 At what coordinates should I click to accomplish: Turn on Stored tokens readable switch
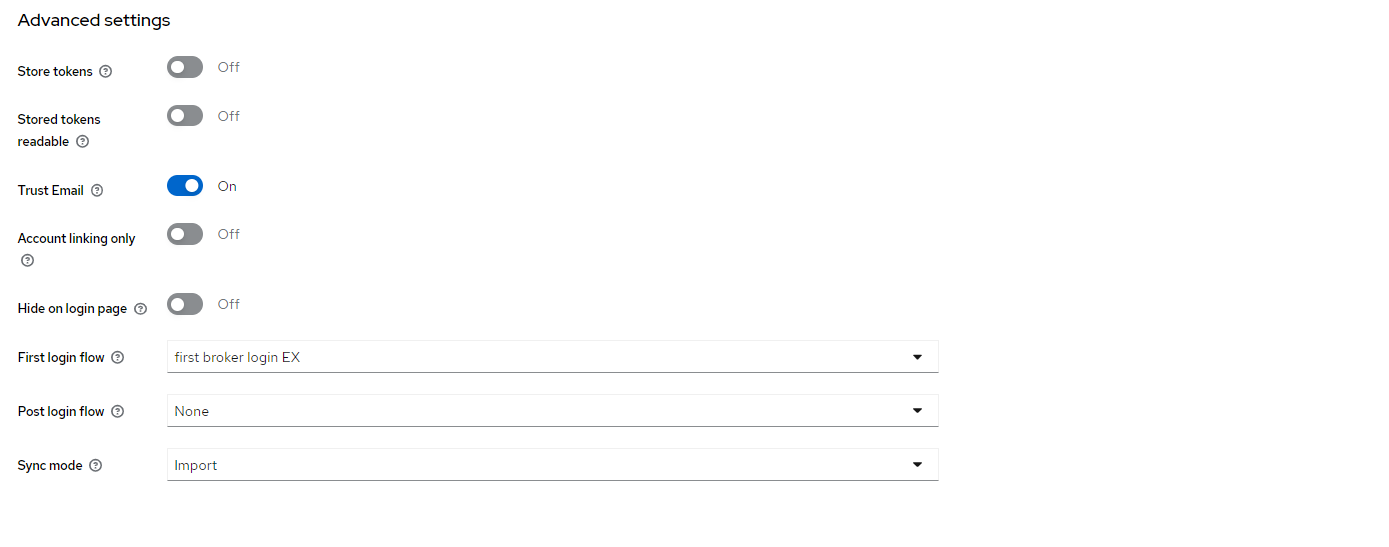point(185,116)
